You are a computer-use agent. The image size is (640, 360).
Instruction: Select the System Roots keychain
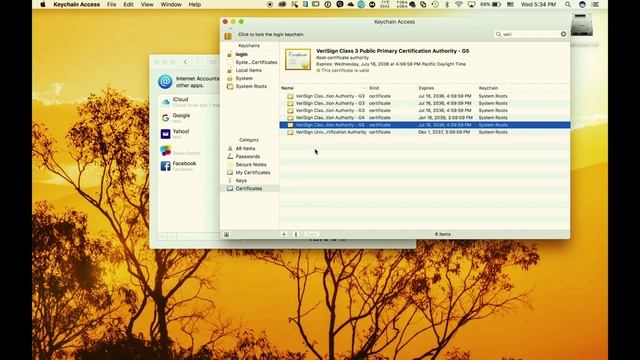(x=251, y=87)
